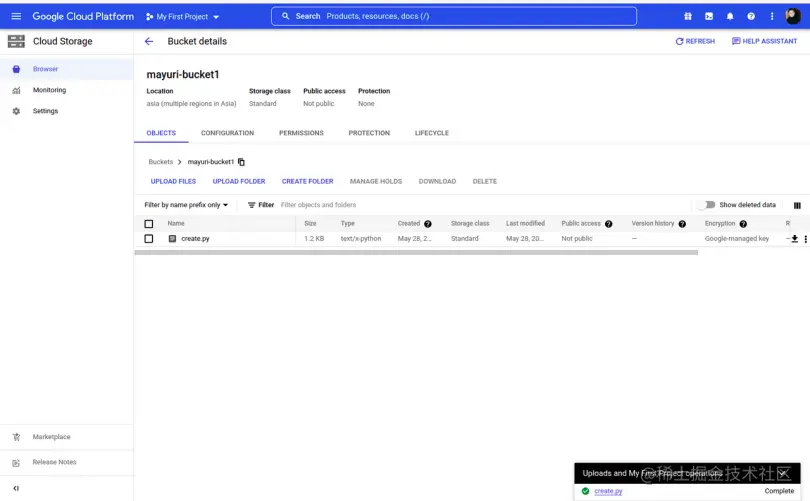Click the Cloud Storage product icon
This screenshot has height=501, width=810.
click(16, 41)
